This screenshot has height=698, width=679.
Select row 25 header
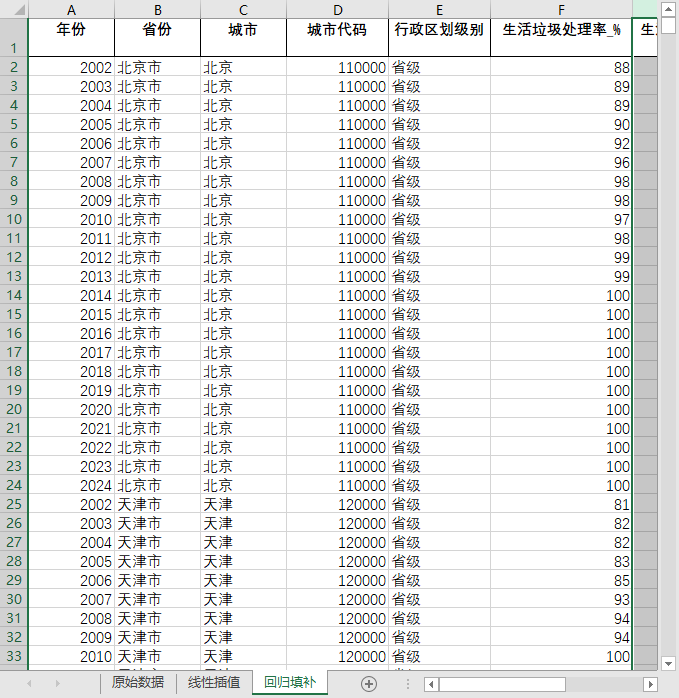coord(14,504)
